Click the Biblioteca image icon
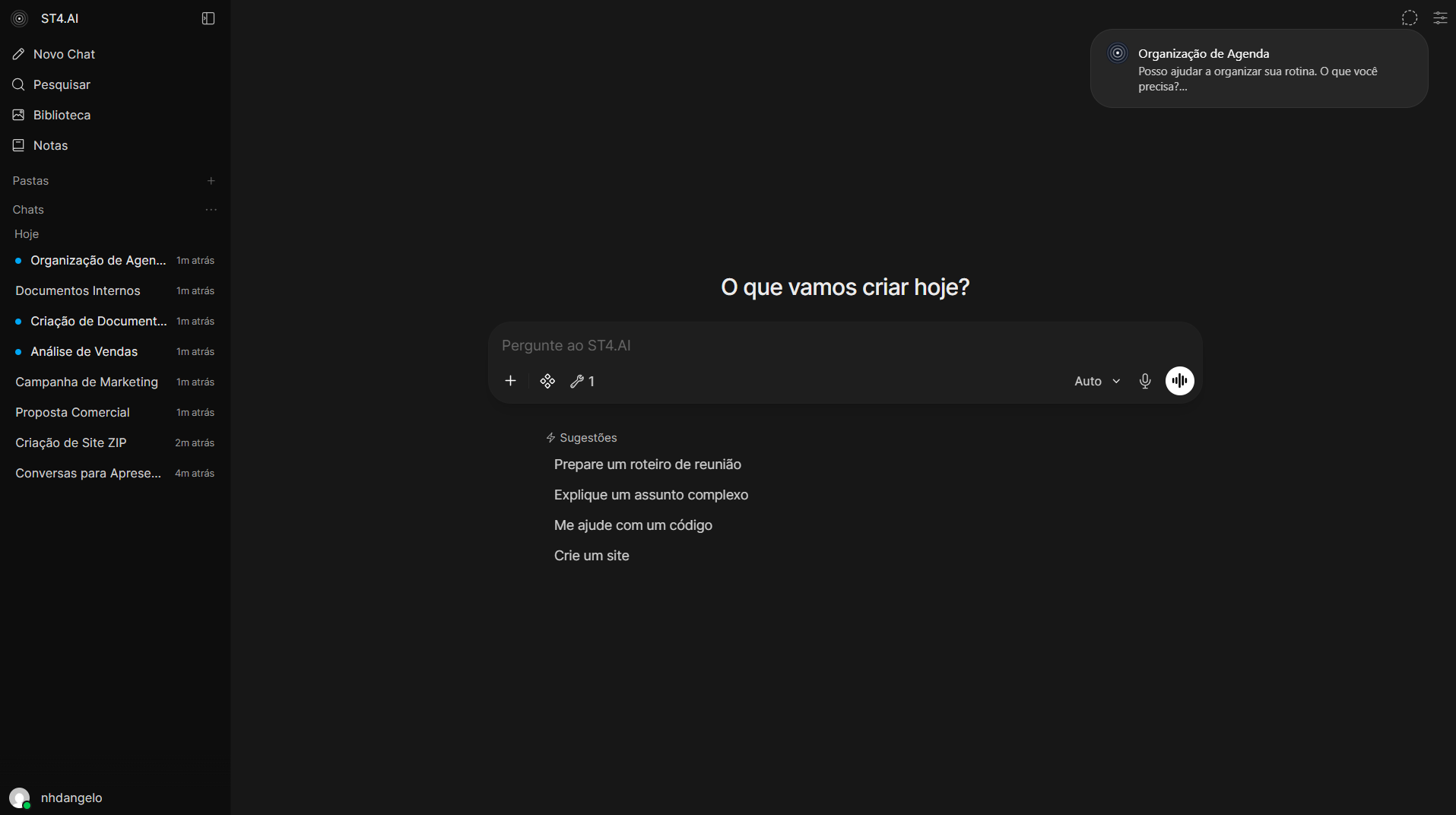 (x=19, y=115)
